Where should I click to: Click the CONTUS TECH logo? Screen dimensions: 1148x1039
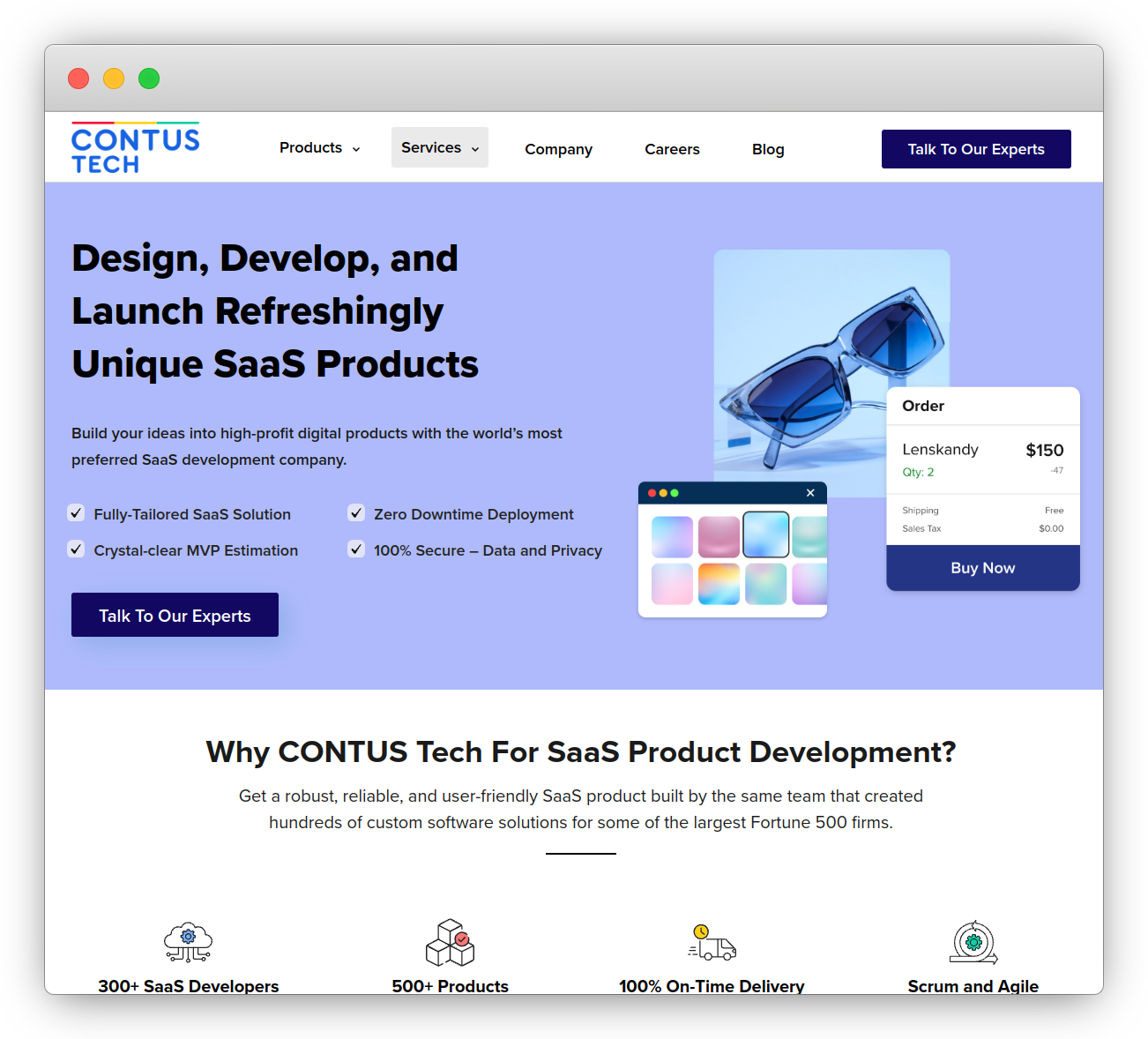(134, 146)
